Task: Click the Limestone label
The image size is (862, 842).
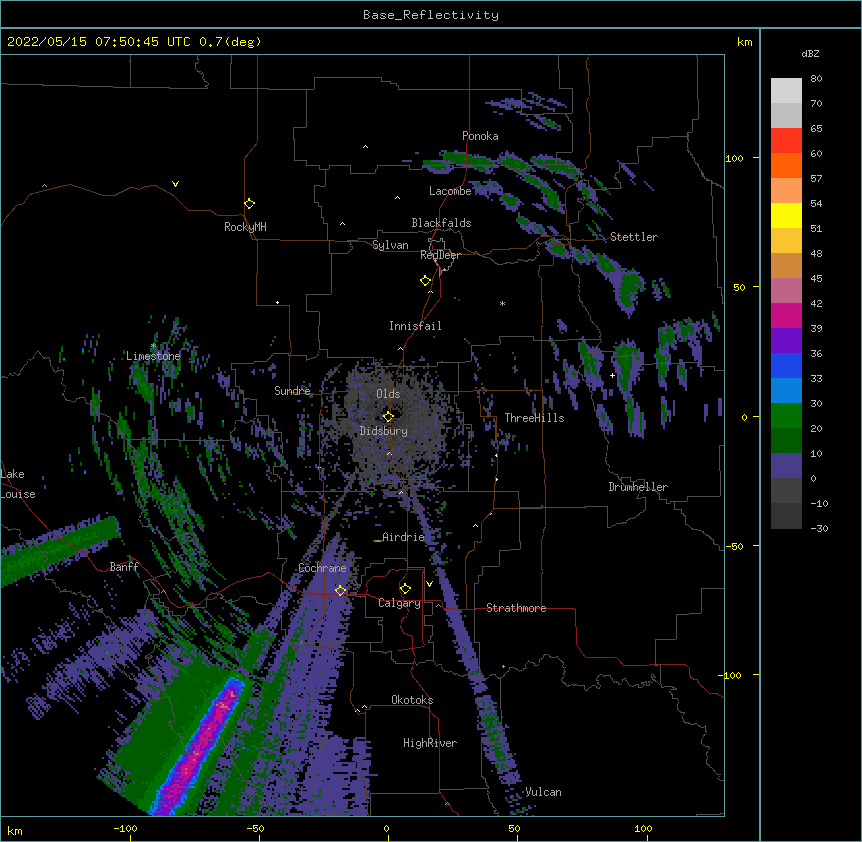Action: [x=153, y=356]
